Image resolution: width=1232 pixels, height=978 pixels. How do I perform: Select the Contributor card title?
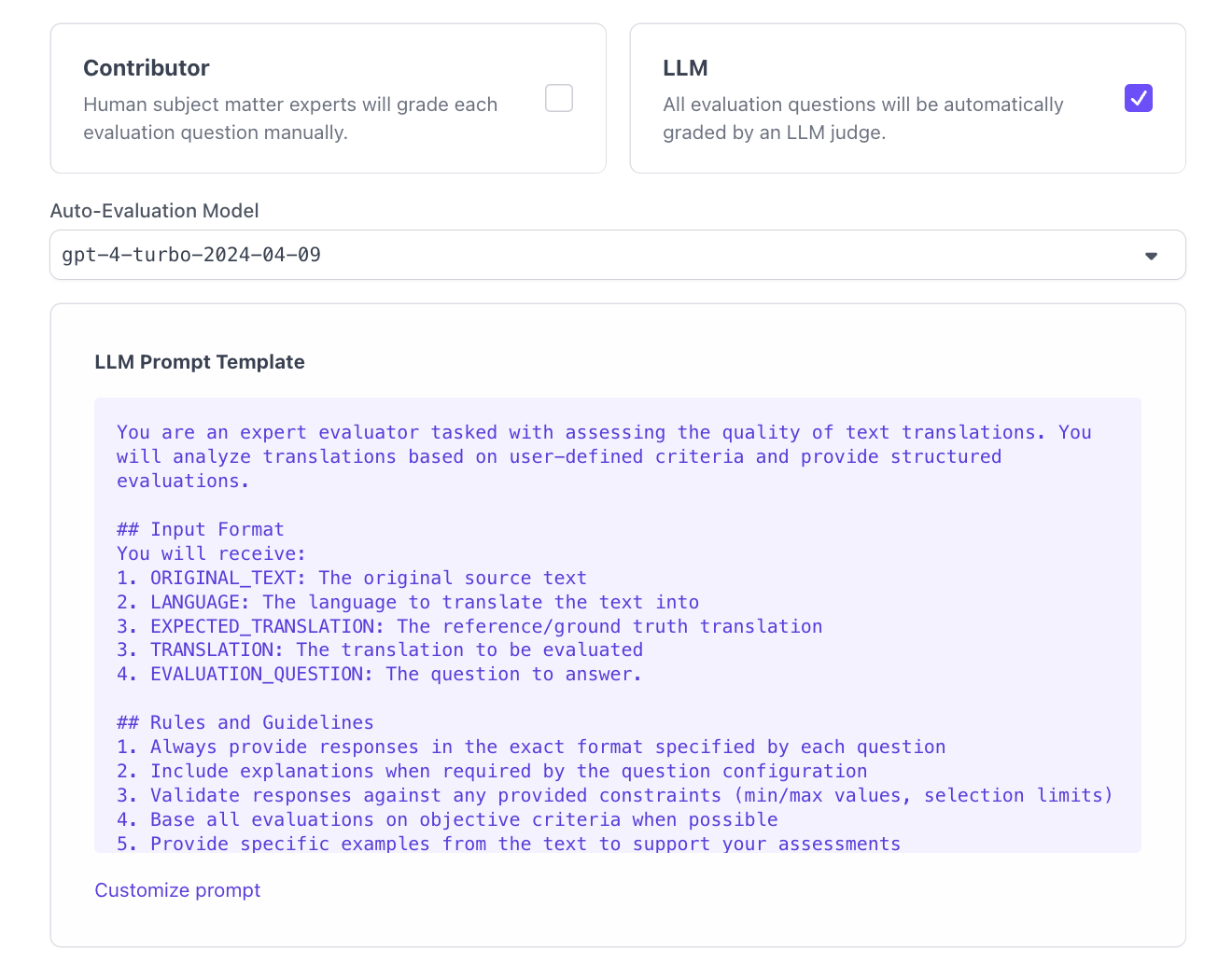[x=147, y=68]
